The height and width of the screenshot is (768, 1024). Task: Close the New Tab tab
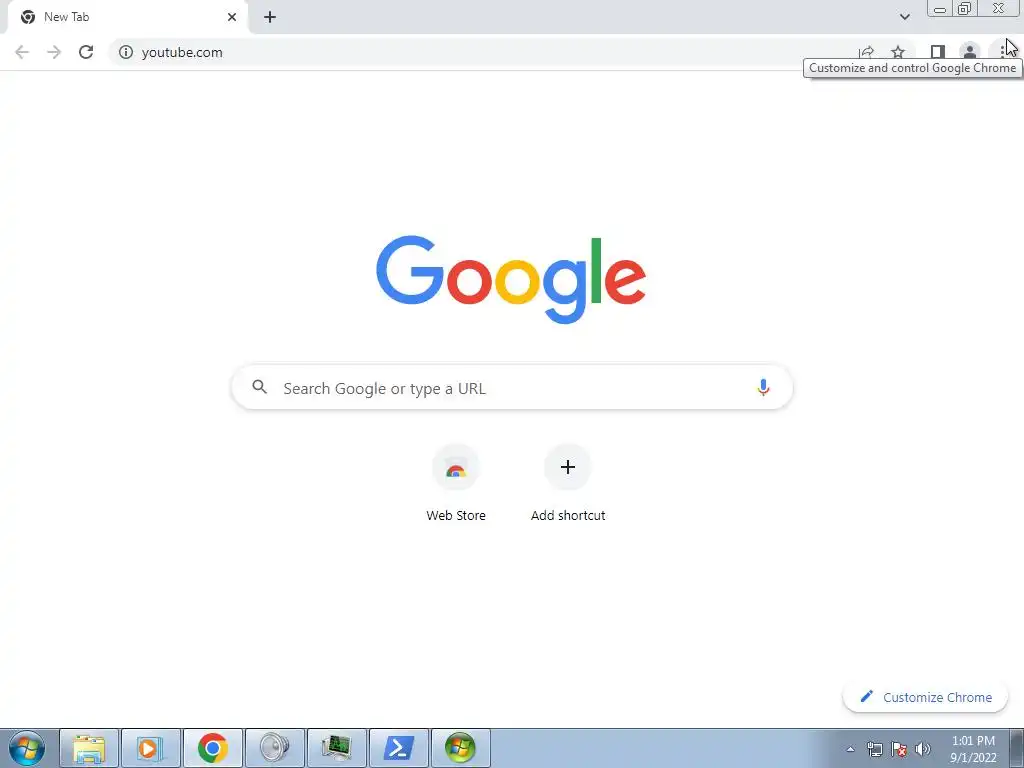tap(232, 17)
